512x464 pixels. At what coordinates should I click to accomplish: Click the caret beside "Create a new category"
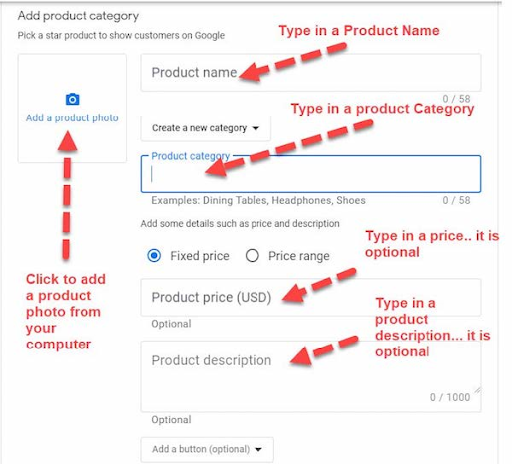[x=256, y=128]
